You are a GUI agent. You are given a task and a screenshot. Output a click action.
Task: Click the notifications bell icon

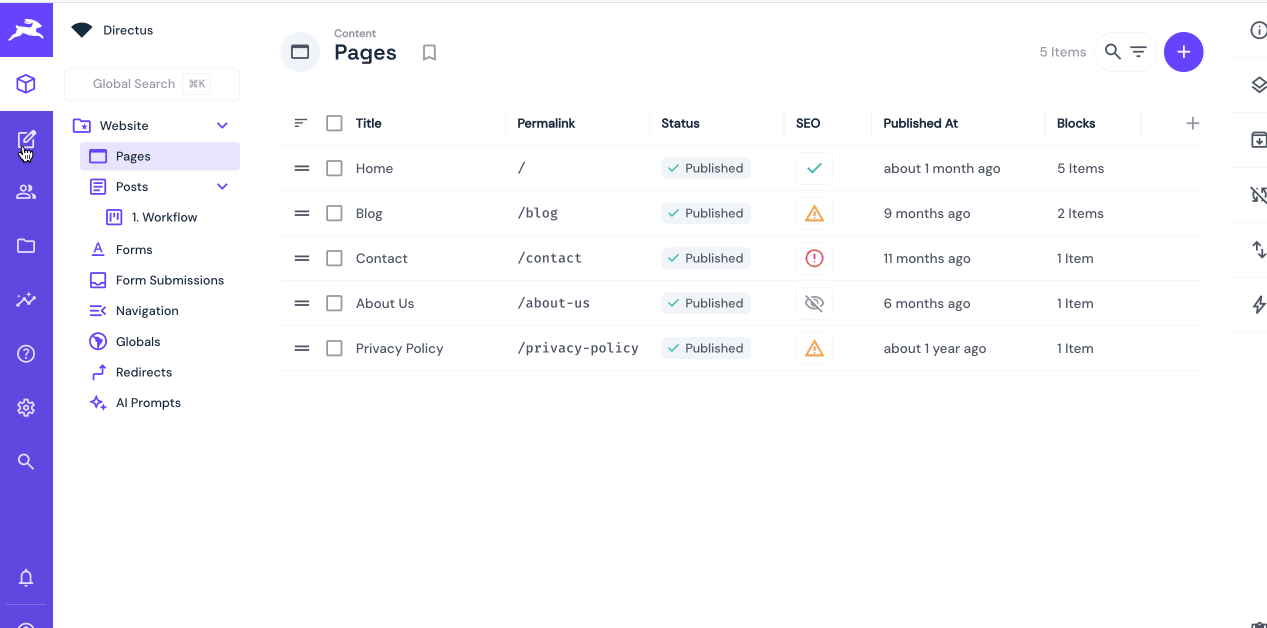click(26, 578)
